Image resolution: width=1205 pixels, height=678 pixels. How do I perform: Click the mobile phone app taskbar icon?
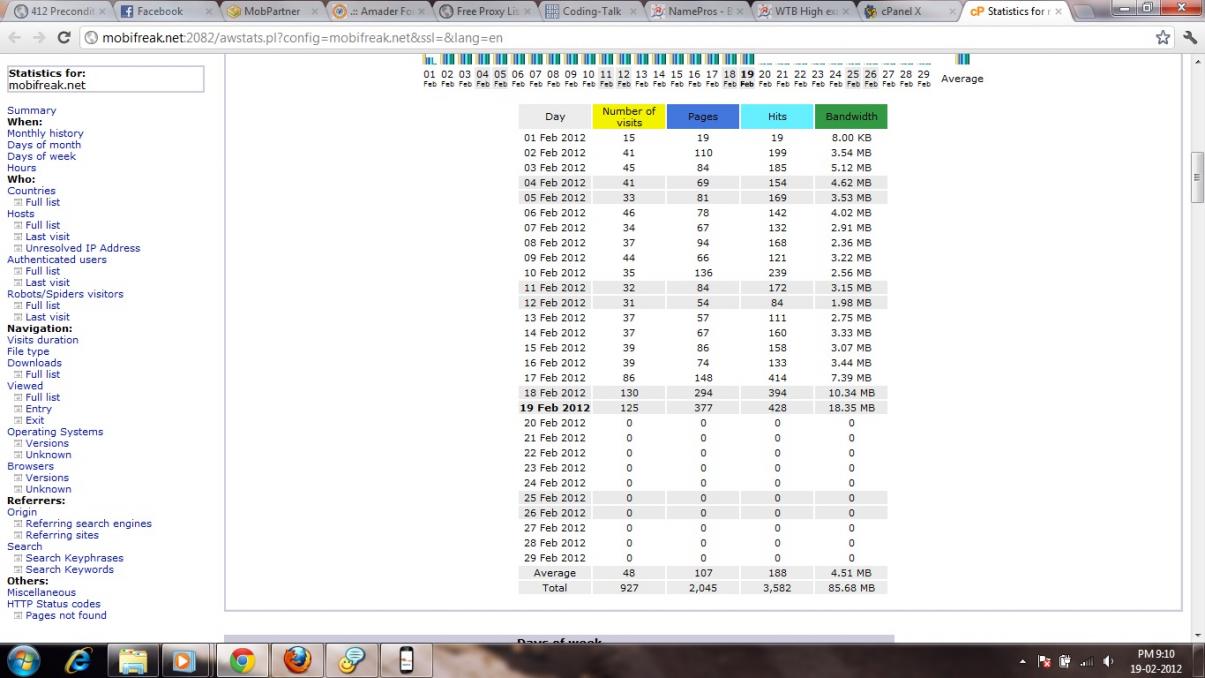(x=406, y=661)
